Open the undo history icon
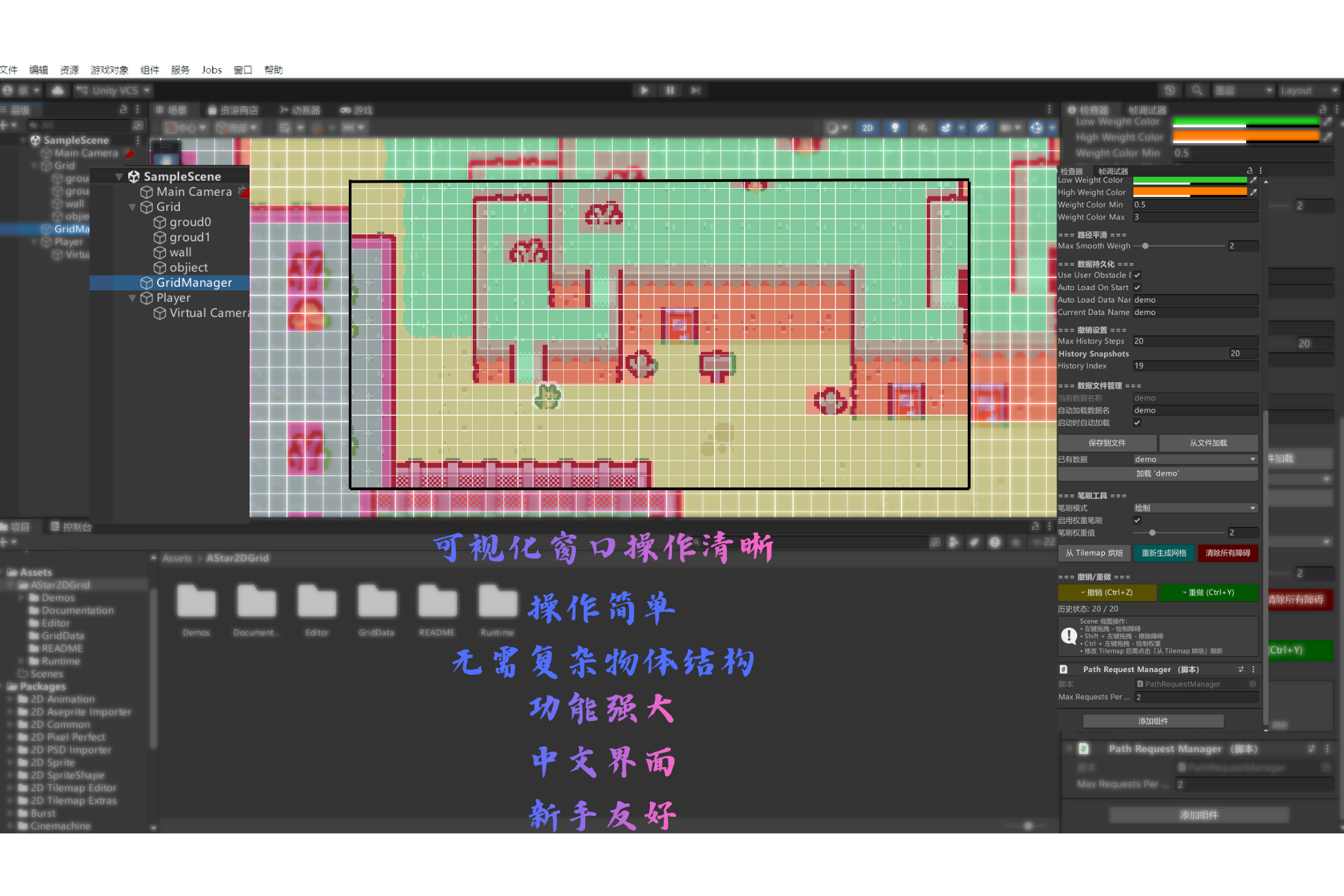This screenshot has height=896, width=1344. coord(1170,90)
